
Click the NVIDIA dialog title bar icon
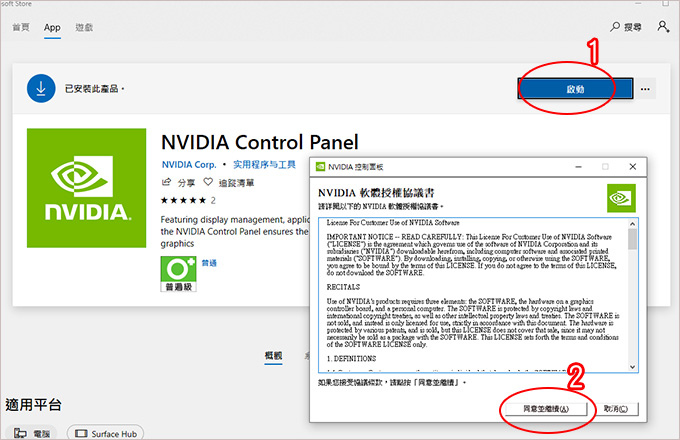(320, 167)
